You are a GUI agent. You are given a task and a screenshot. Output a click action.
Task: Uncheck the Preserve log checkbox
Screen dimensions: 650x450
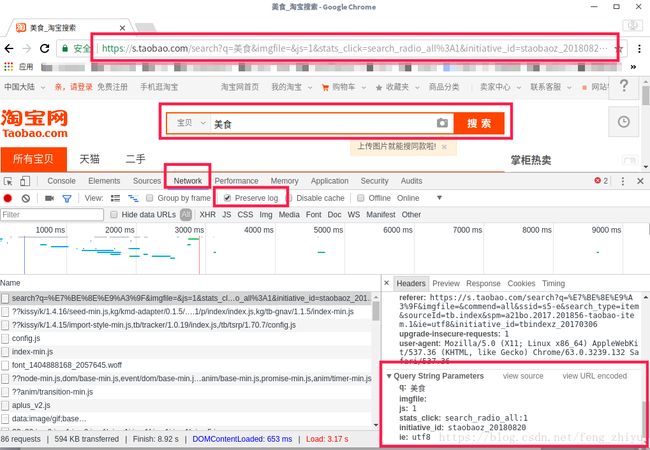pyautogui.click(x=227, y=198)
